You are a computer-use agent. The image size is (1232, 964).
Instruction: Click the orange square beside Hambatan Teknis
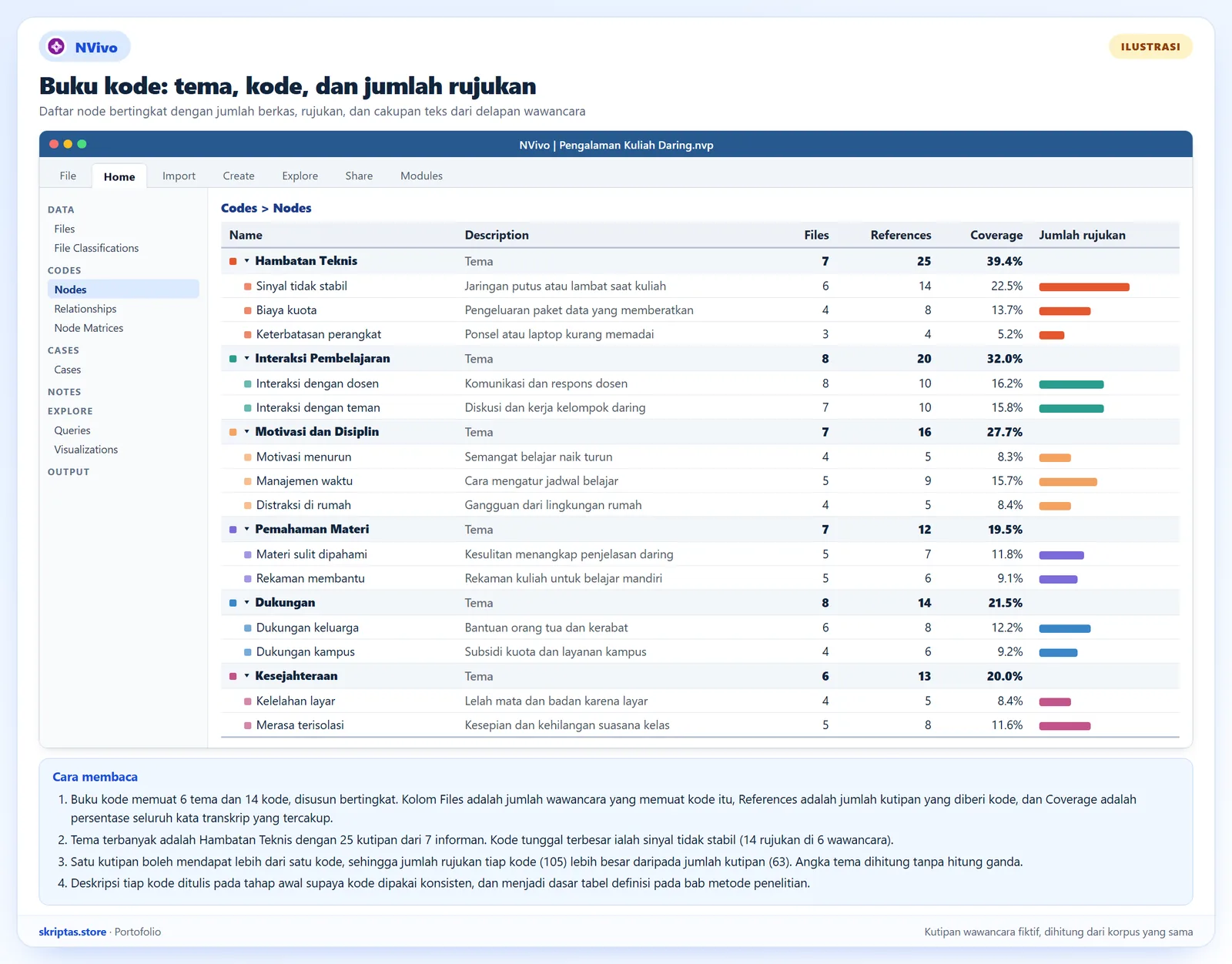233,261
